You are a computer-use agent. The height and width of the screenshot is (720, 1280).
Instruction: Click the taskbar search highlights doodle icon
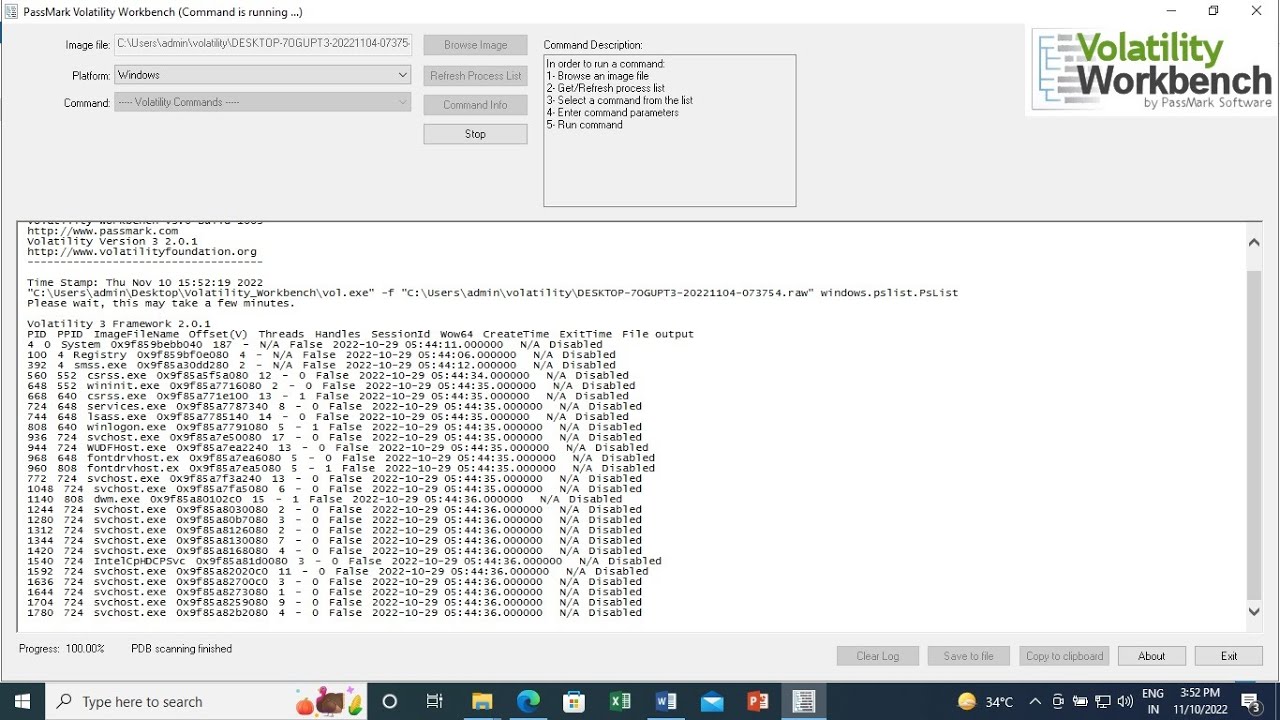[328, 702]
